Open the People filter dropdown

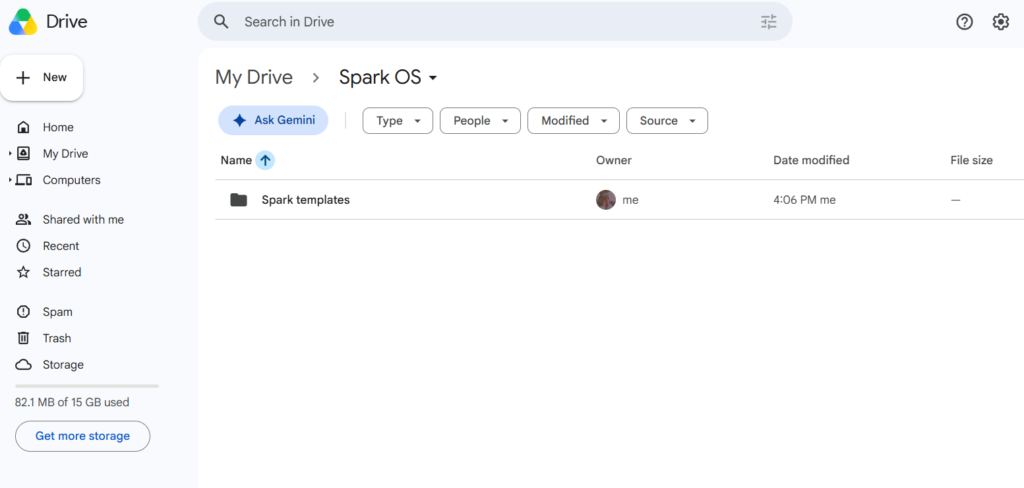click(480, 121)
